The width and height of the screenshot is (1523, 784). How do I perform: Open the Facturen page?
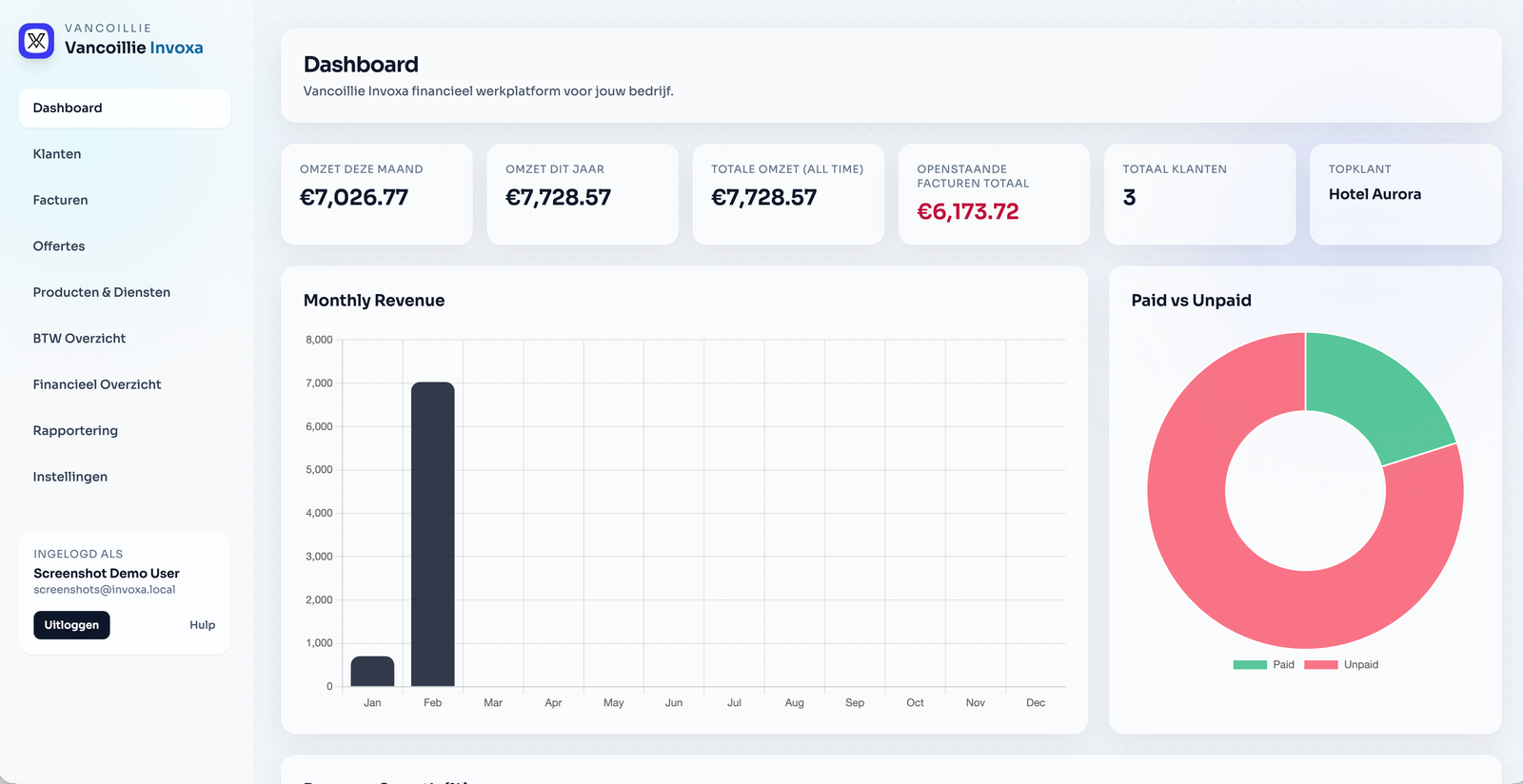60,201
